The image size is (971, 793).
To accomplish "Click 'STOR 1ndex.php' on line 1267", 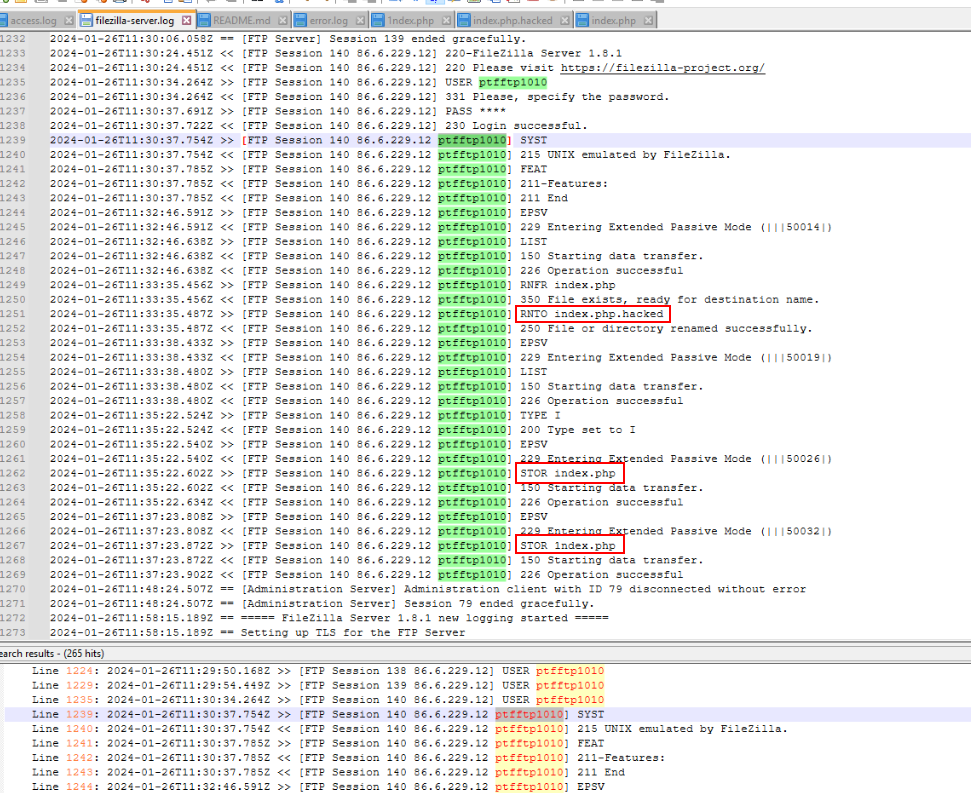I will pyautogui.click(x=568, y=546).
